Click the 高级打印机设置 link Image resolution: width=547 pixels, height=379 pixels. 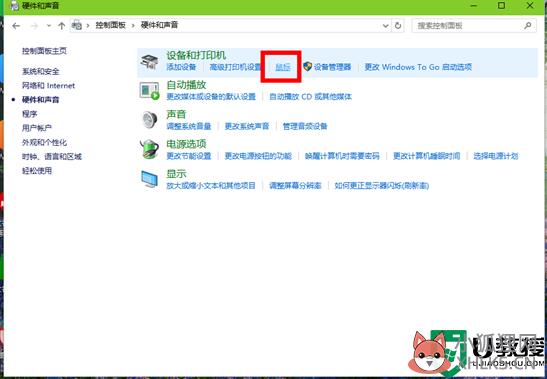tap(235, 67)
